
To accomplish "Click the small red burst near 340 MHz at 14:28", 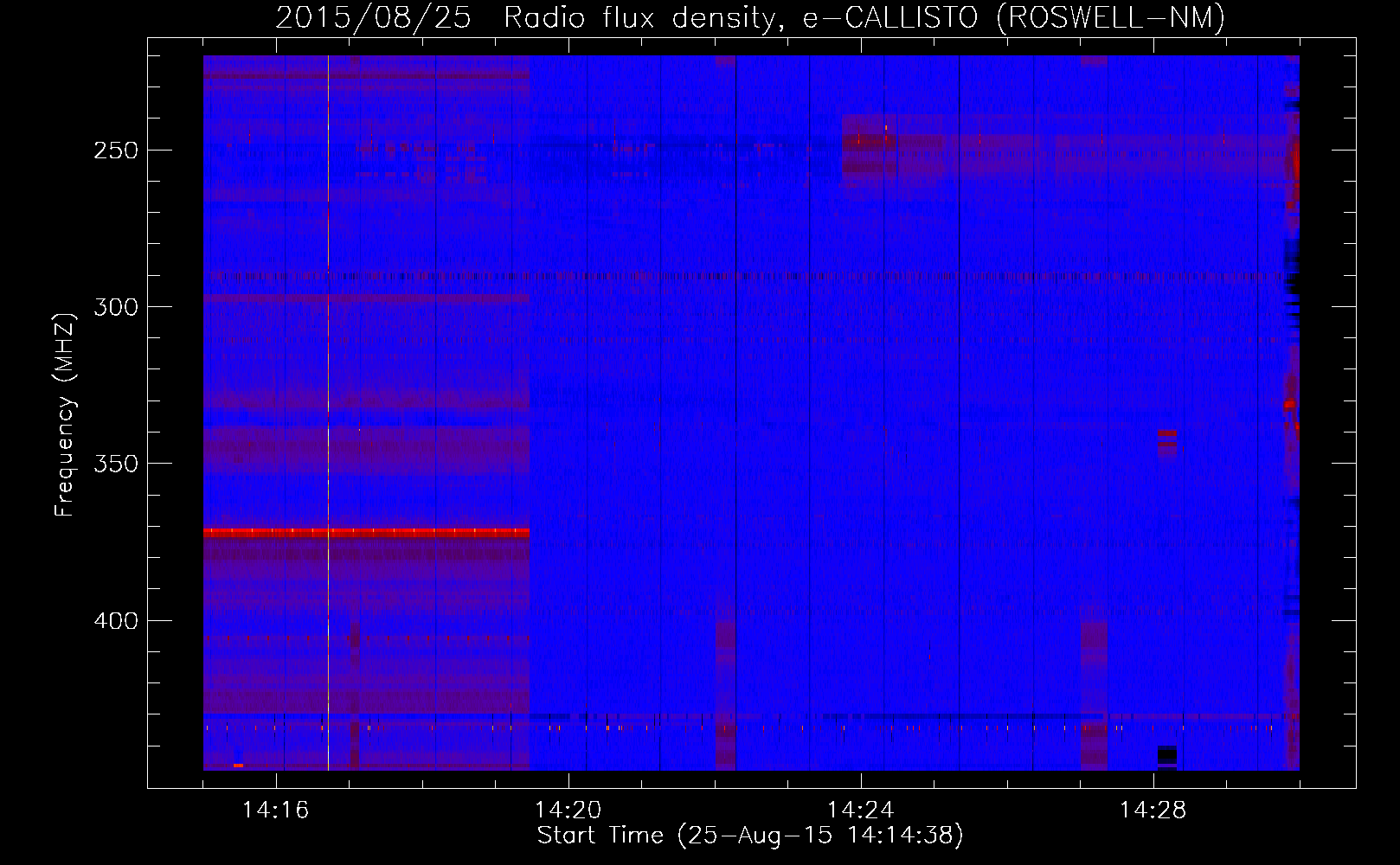I will tap(1166, 433).
